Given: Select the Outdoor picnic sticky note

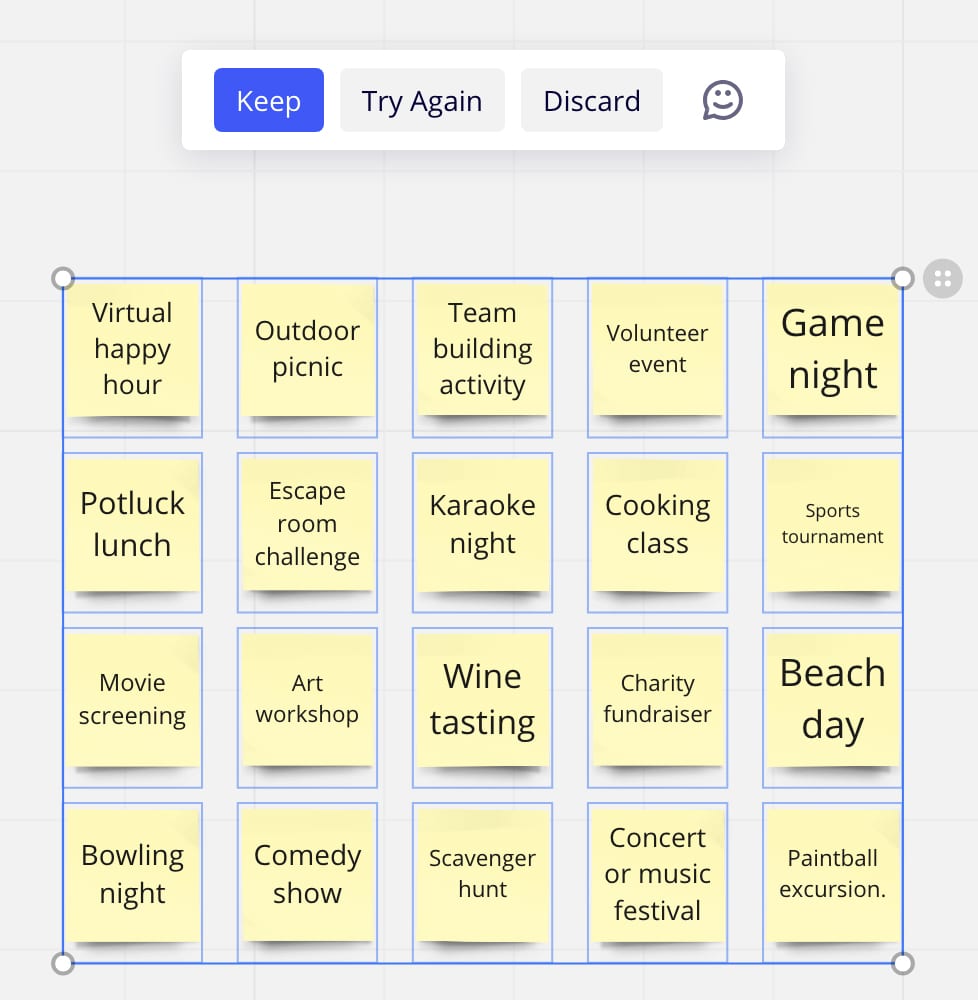Looking at the screenshot, I should [307, 349].
